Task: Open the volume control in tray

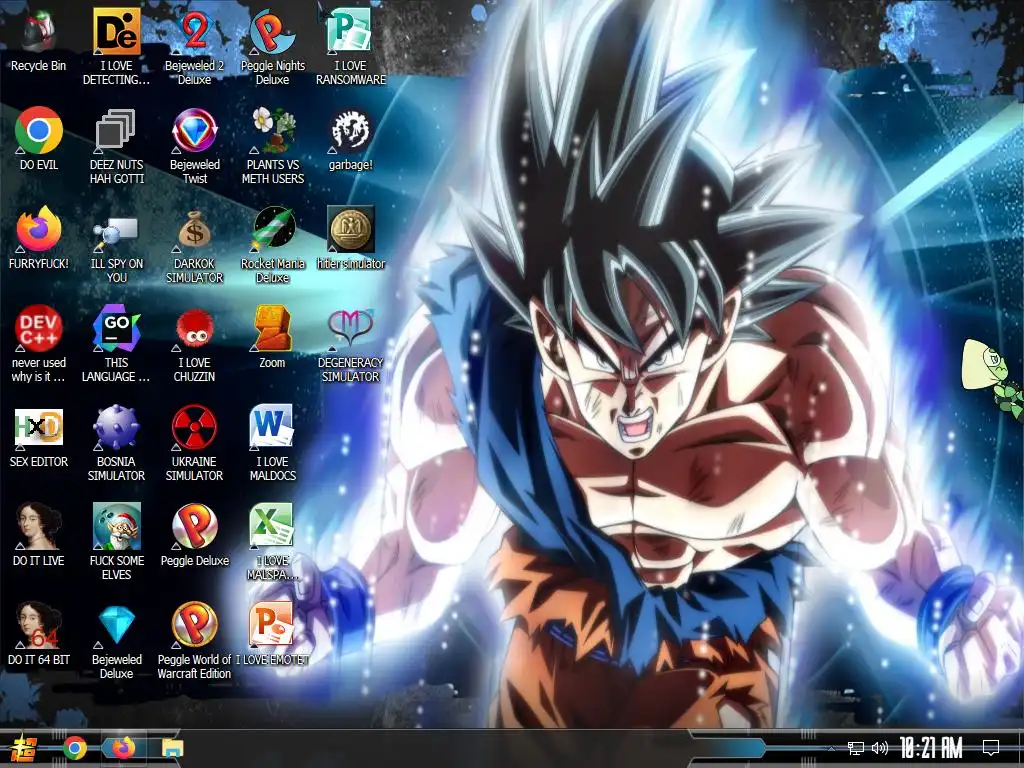Action: coord(880,748)
